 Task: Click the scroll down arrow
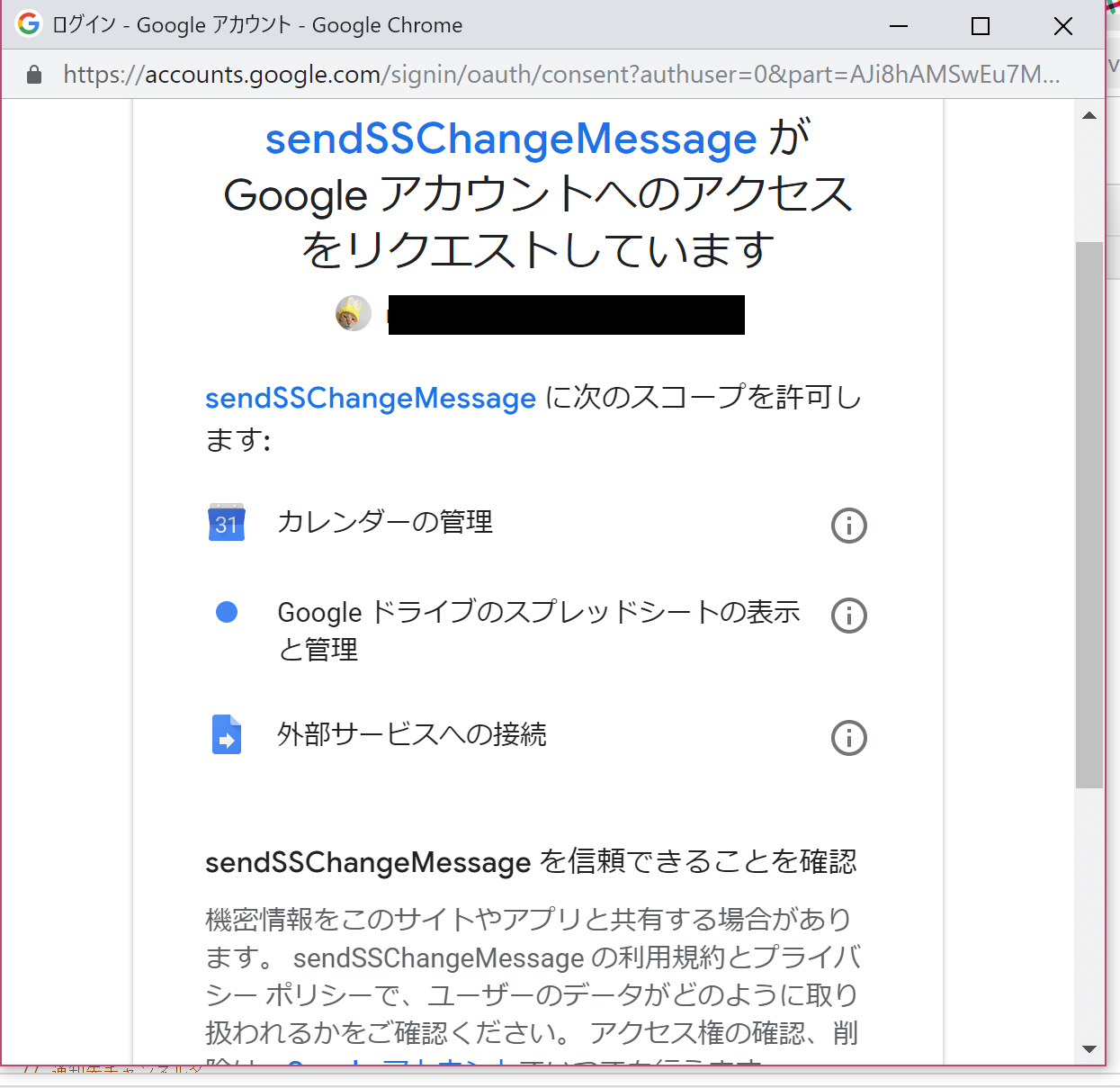click(1089, 1048)
